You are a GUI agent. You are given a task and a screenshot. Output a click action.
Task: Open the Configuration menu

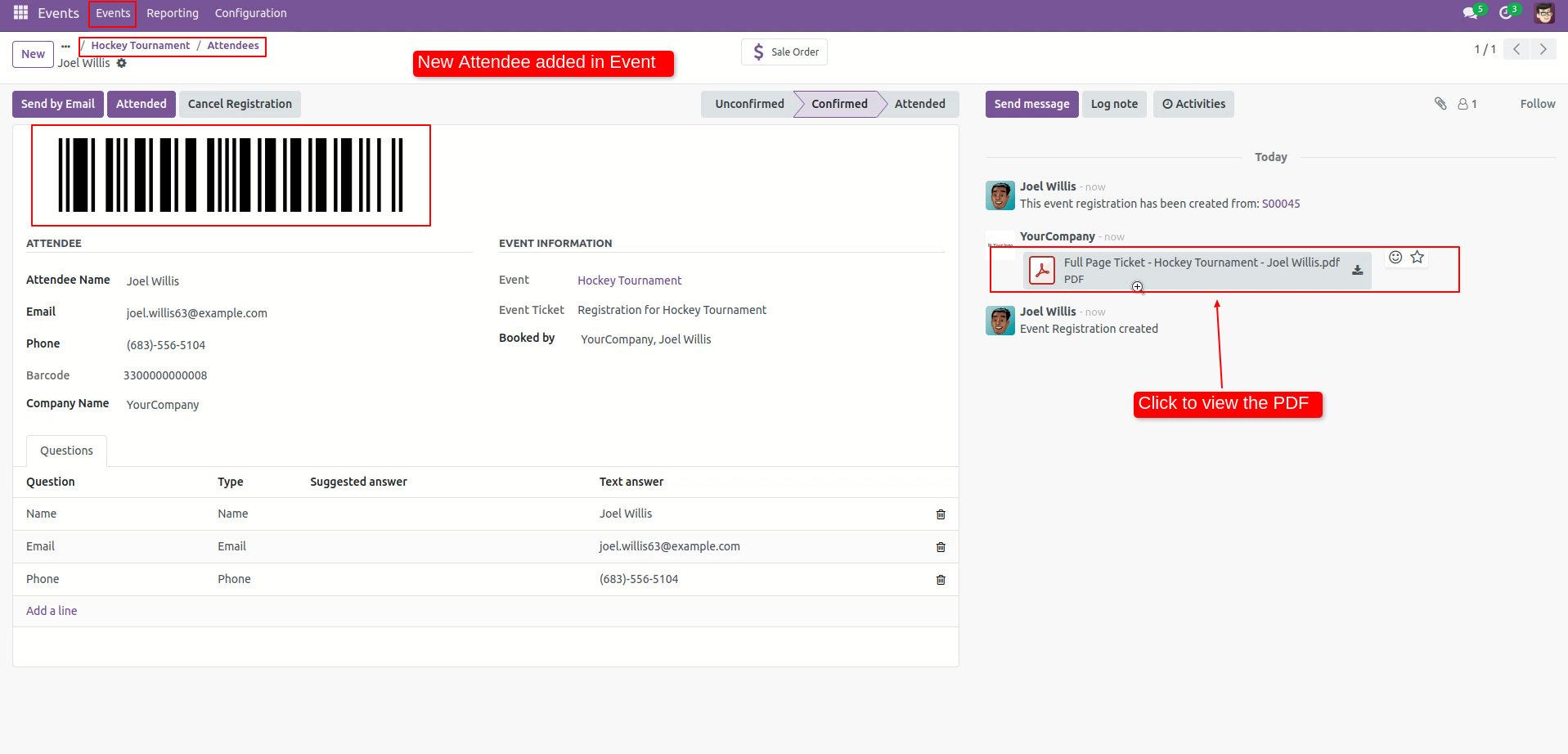(250, 13)
